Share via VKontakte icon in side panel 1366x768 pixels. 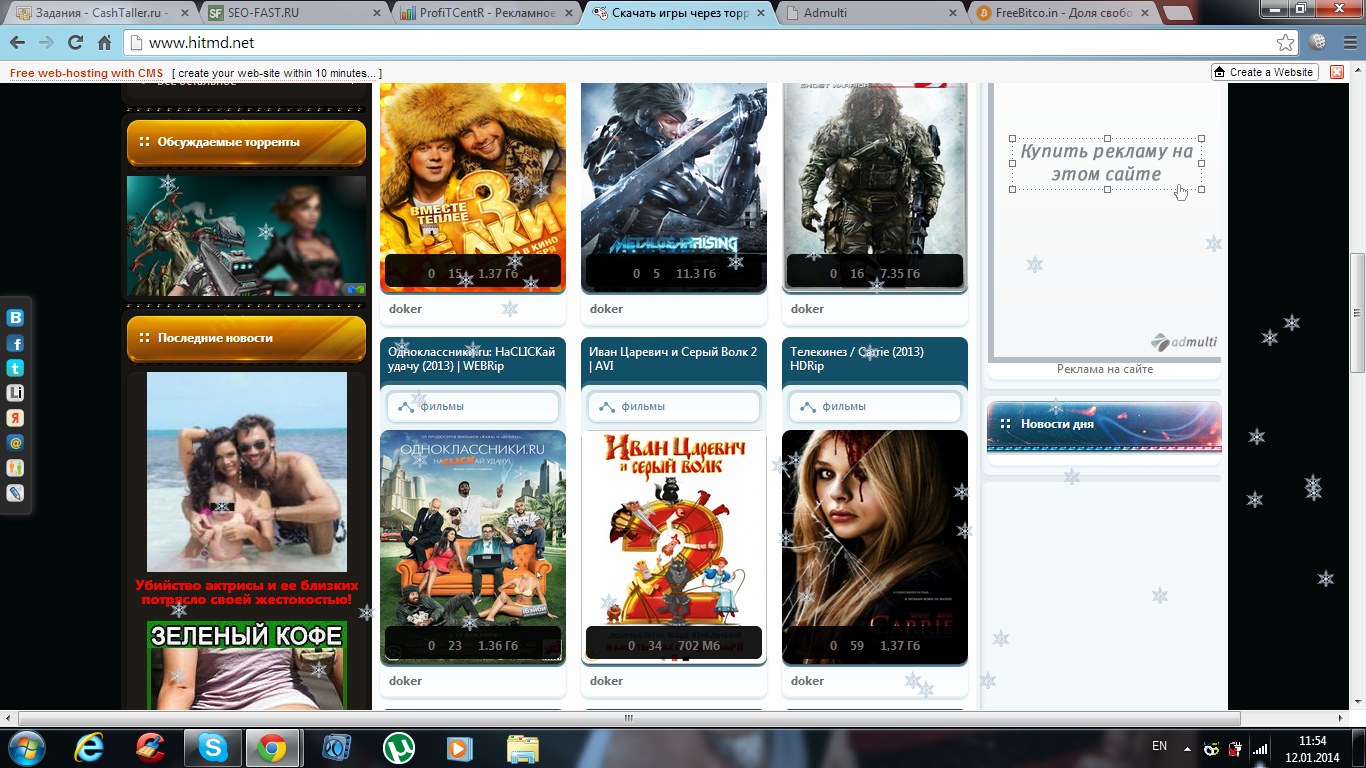15,318
